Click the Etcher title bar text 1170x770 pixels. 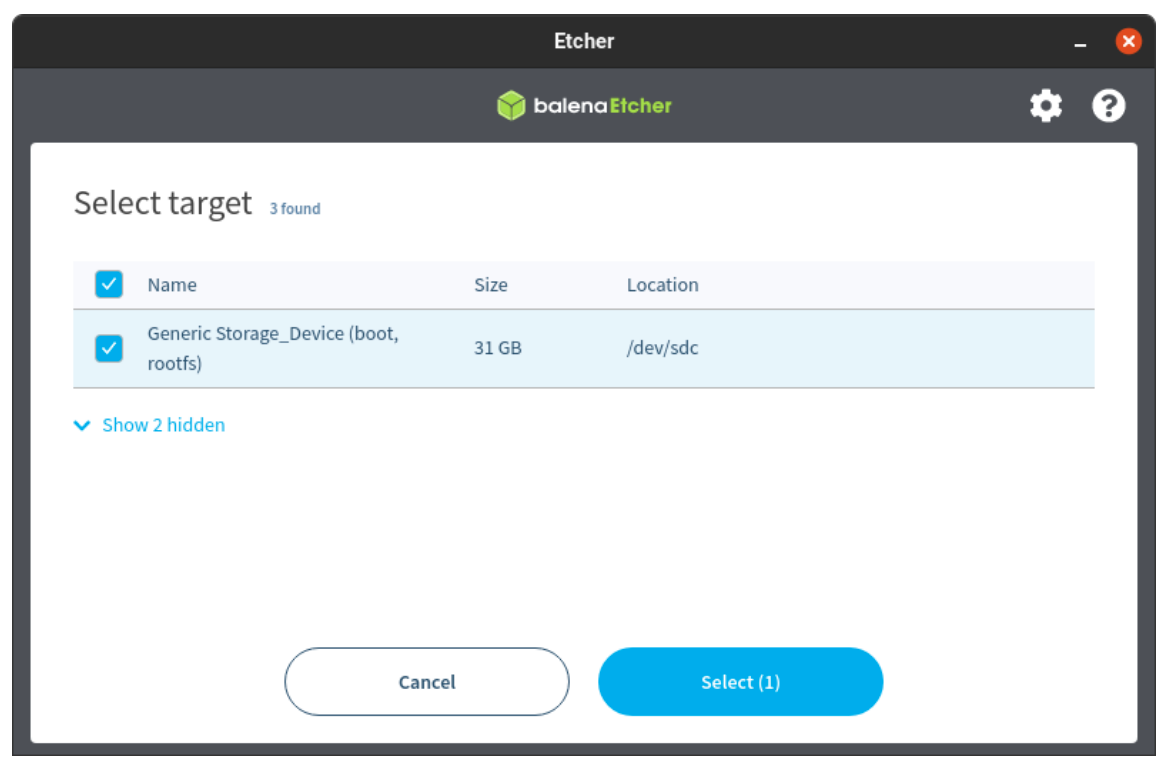click(584, 41)
